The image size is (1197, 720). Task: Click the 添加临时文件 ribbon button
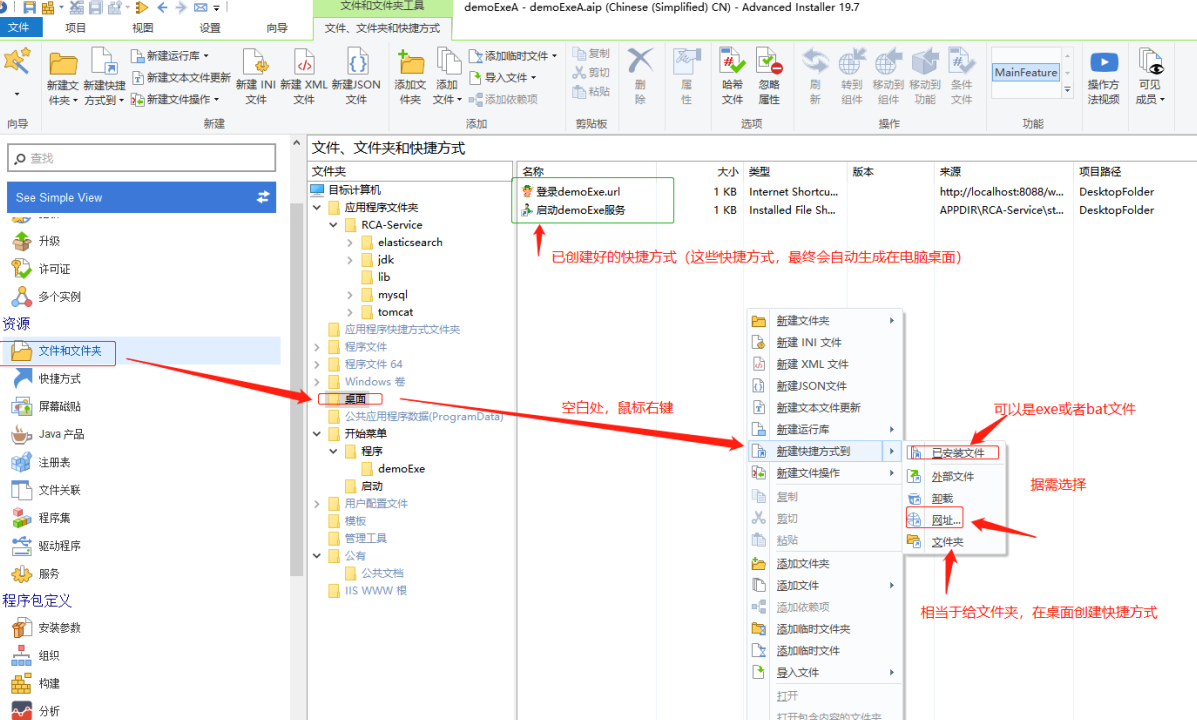(x=513, y=56)
